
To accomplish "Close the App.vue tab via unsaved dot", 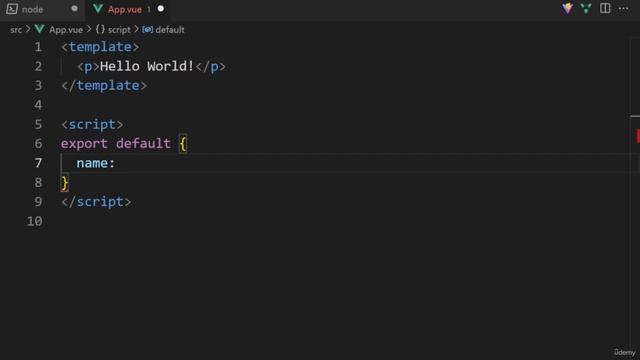I will [161, 9].
